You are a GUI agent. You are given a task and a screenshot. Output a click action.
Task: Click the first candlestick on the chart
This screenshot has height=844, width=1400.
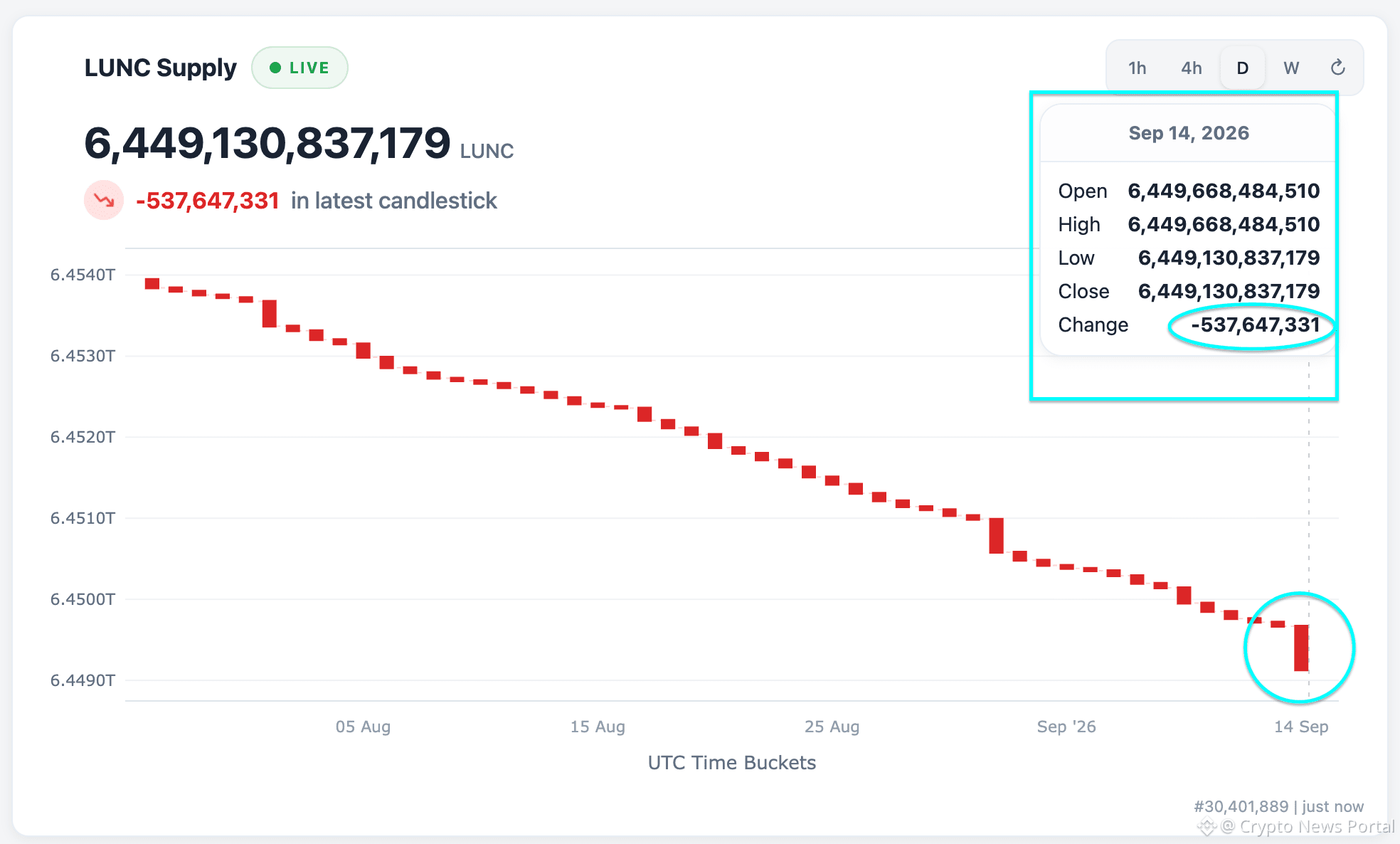click(152, 284)
